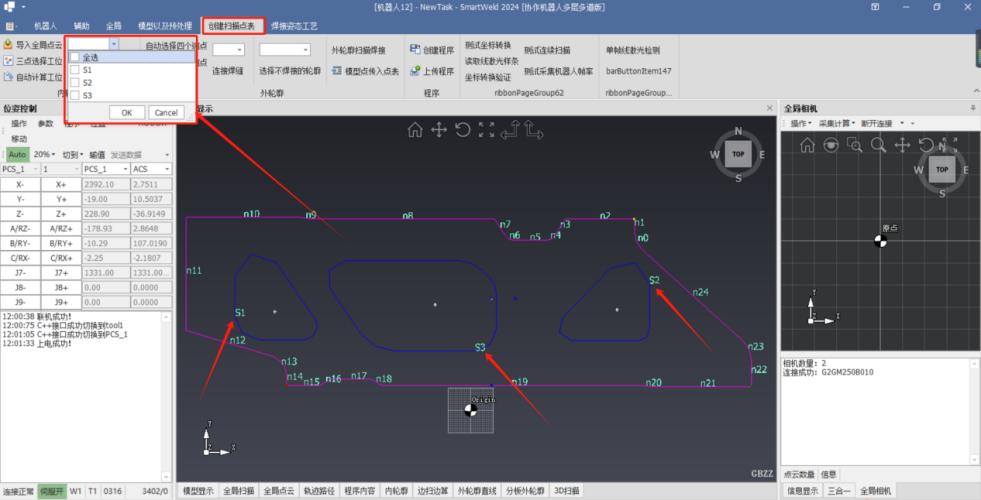Click the TOP view cube in main viewport
The image size is (981, 500).
point(738,154)
